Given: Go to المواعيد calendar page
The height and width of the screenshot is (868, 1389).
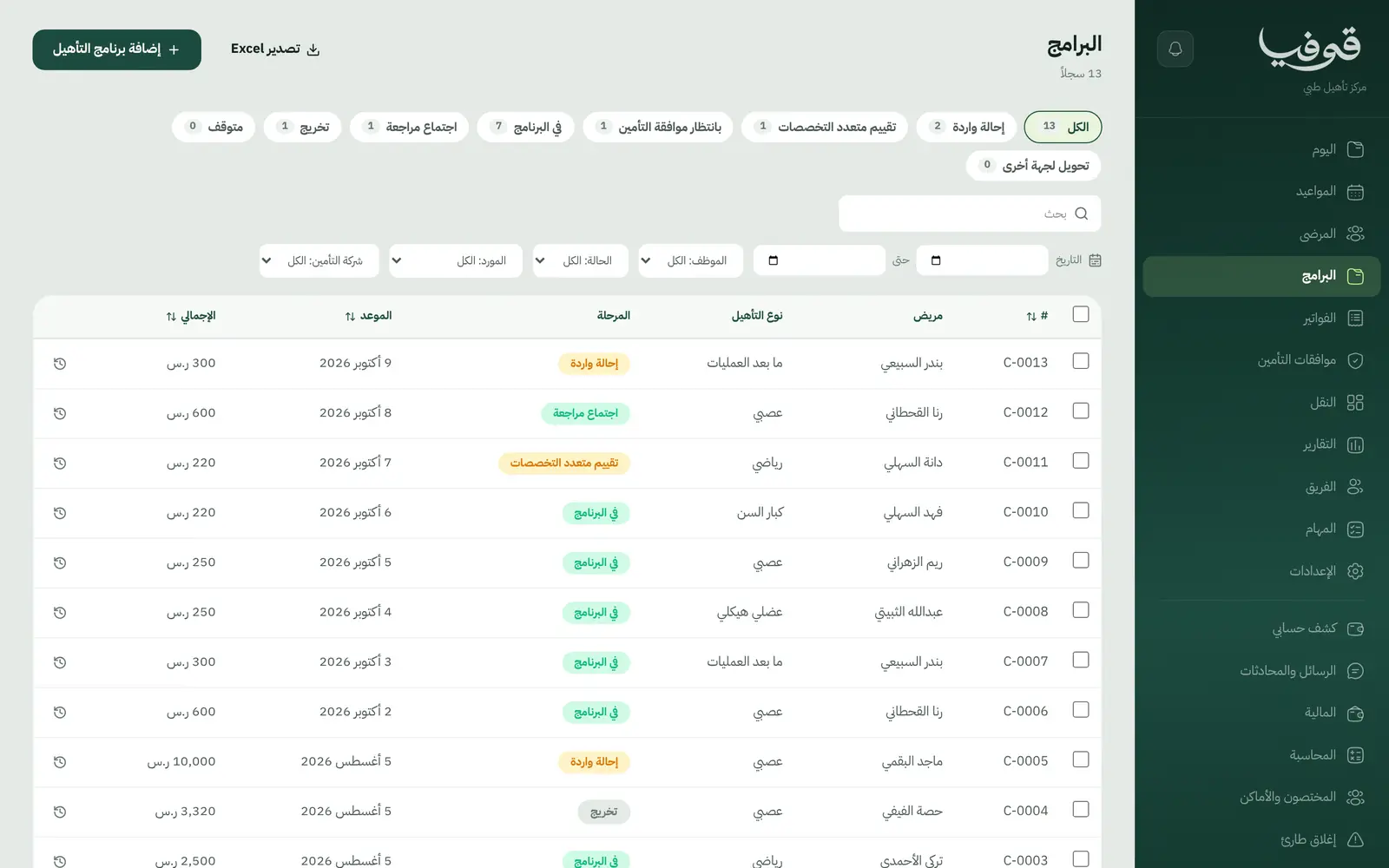Looking at the screenshot, I should pos(1261,192).
